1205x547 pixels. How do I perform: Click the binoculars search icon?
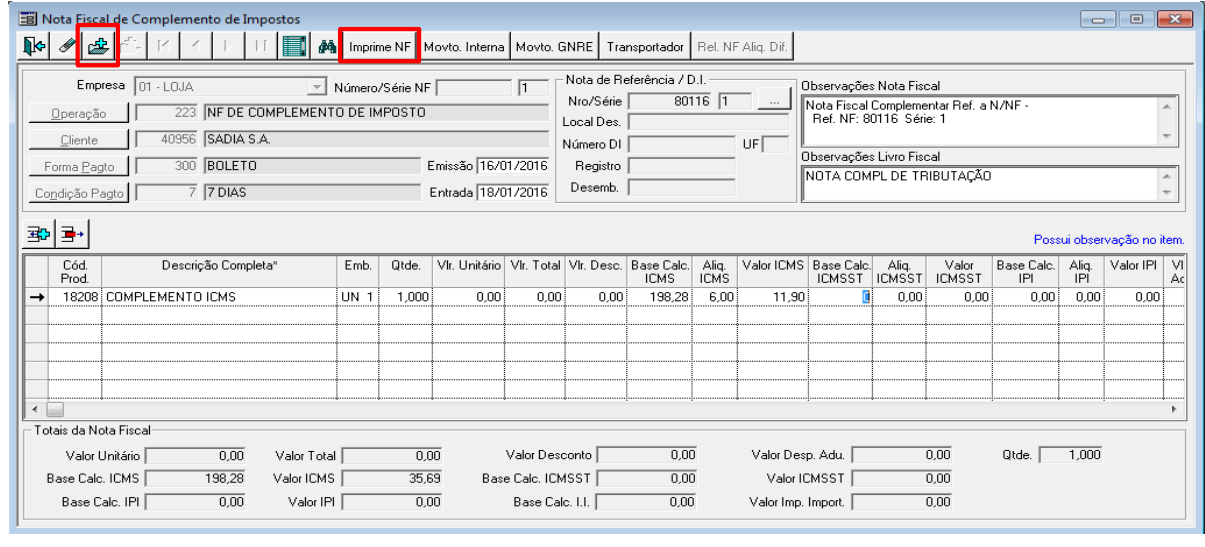(326, 46)
